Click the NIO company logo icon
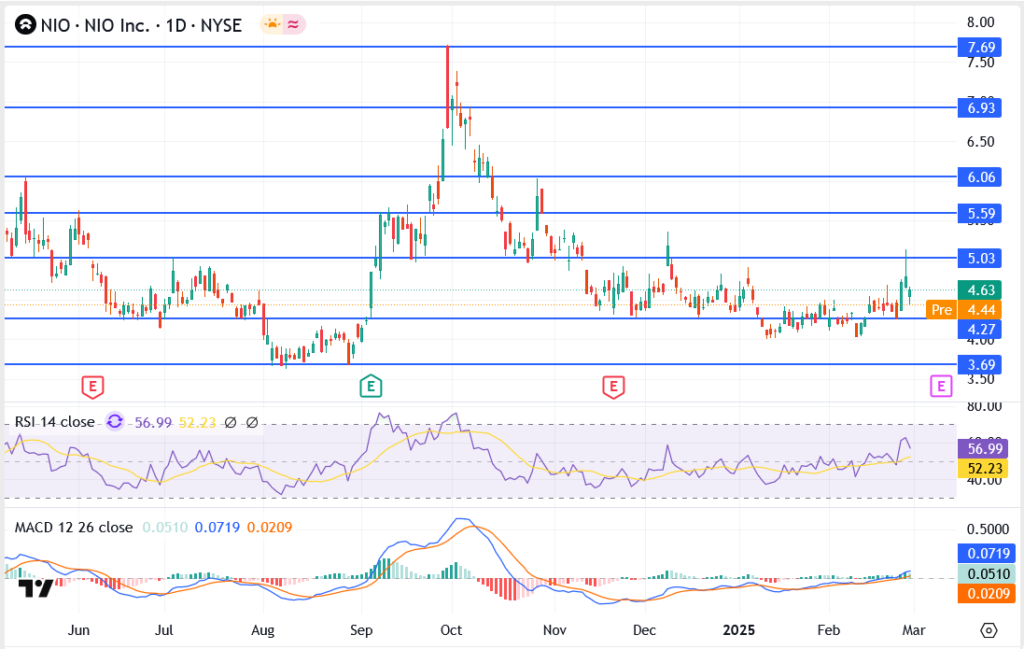This screenshot has height=649, width=1024. click(23, 26)
